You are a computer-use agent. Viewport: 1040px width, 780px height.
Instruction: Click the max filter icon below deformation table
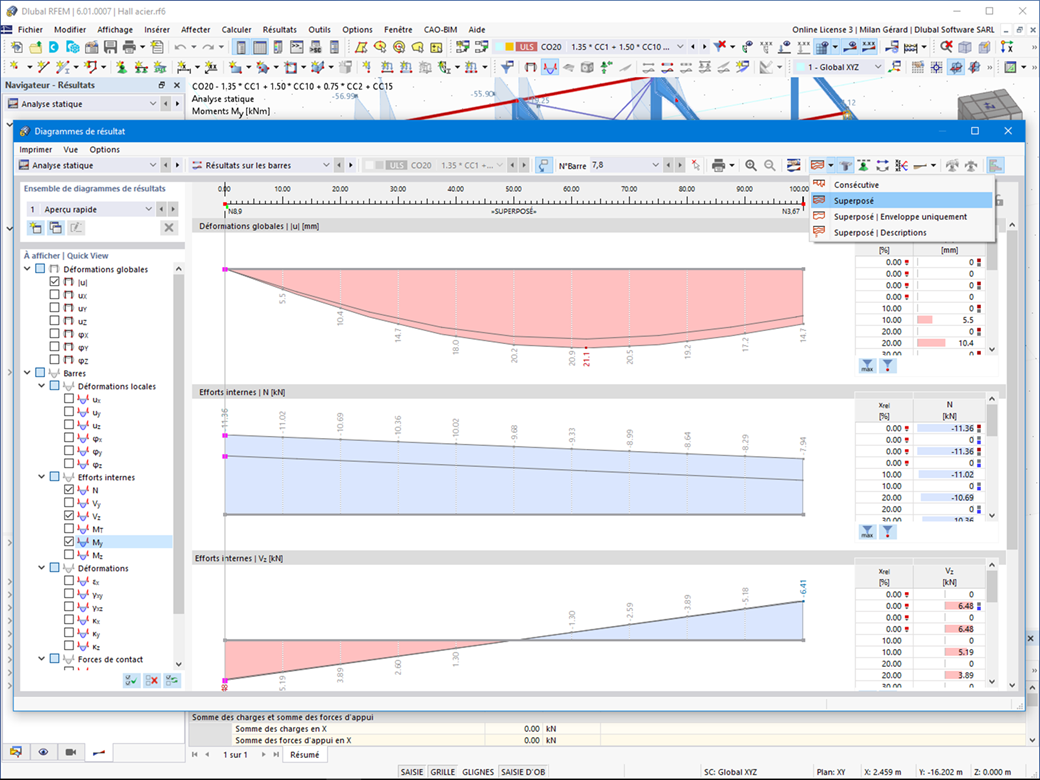click(x=868, y=365)
